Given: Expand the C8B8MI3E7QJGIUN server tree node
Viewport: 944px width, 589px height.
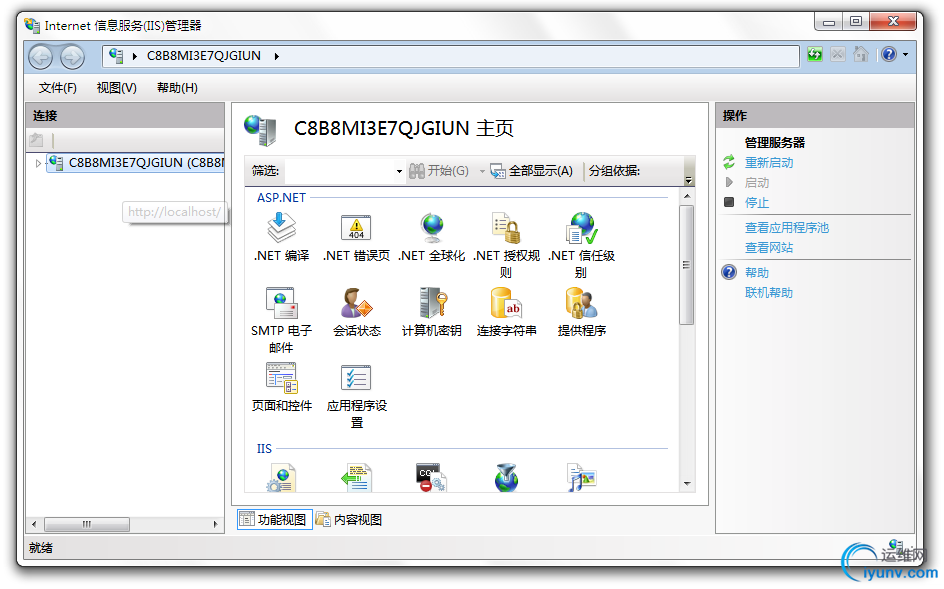Looking at the screenshot, I should [38, 163].
